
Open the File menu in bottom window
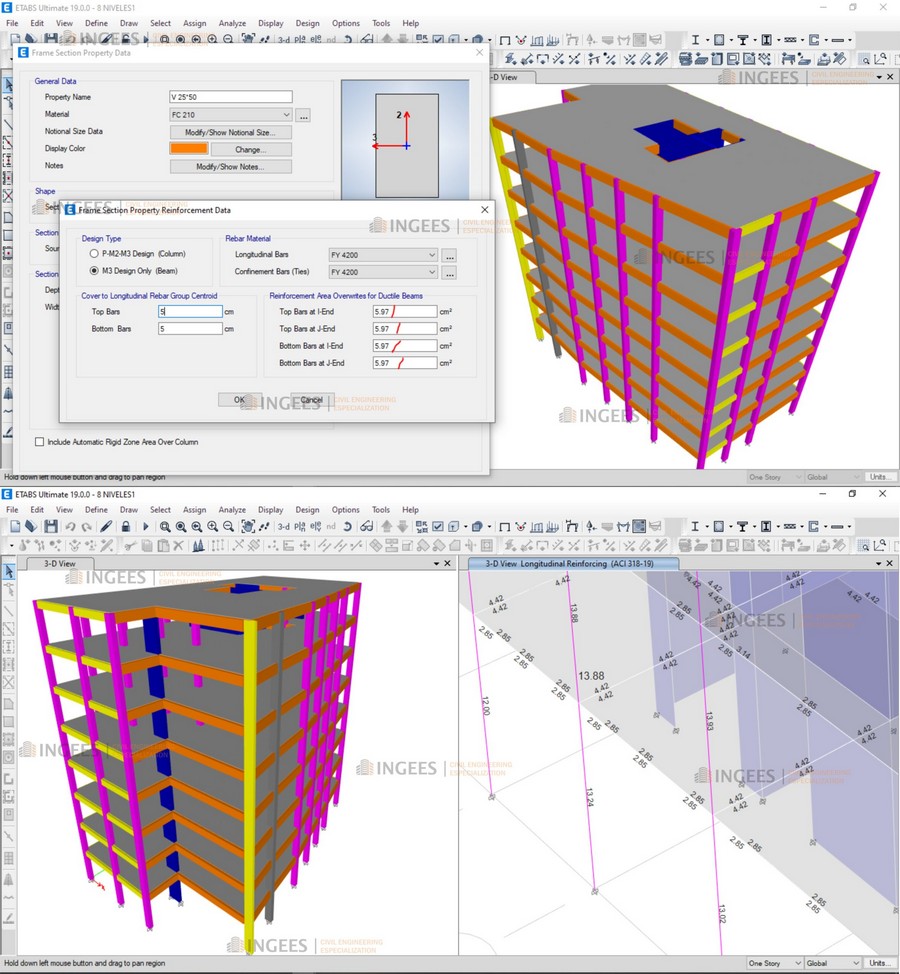pos(12,509)
